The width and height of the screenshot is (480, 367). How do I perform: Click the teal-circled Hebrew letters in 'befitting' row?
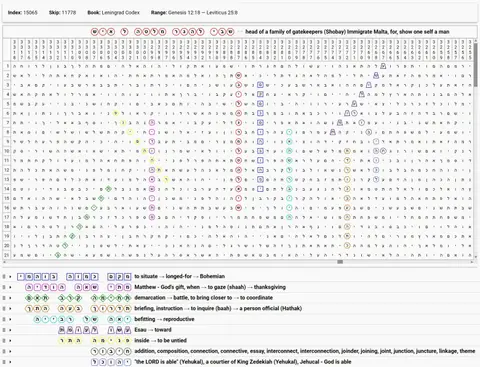(83, 319)
